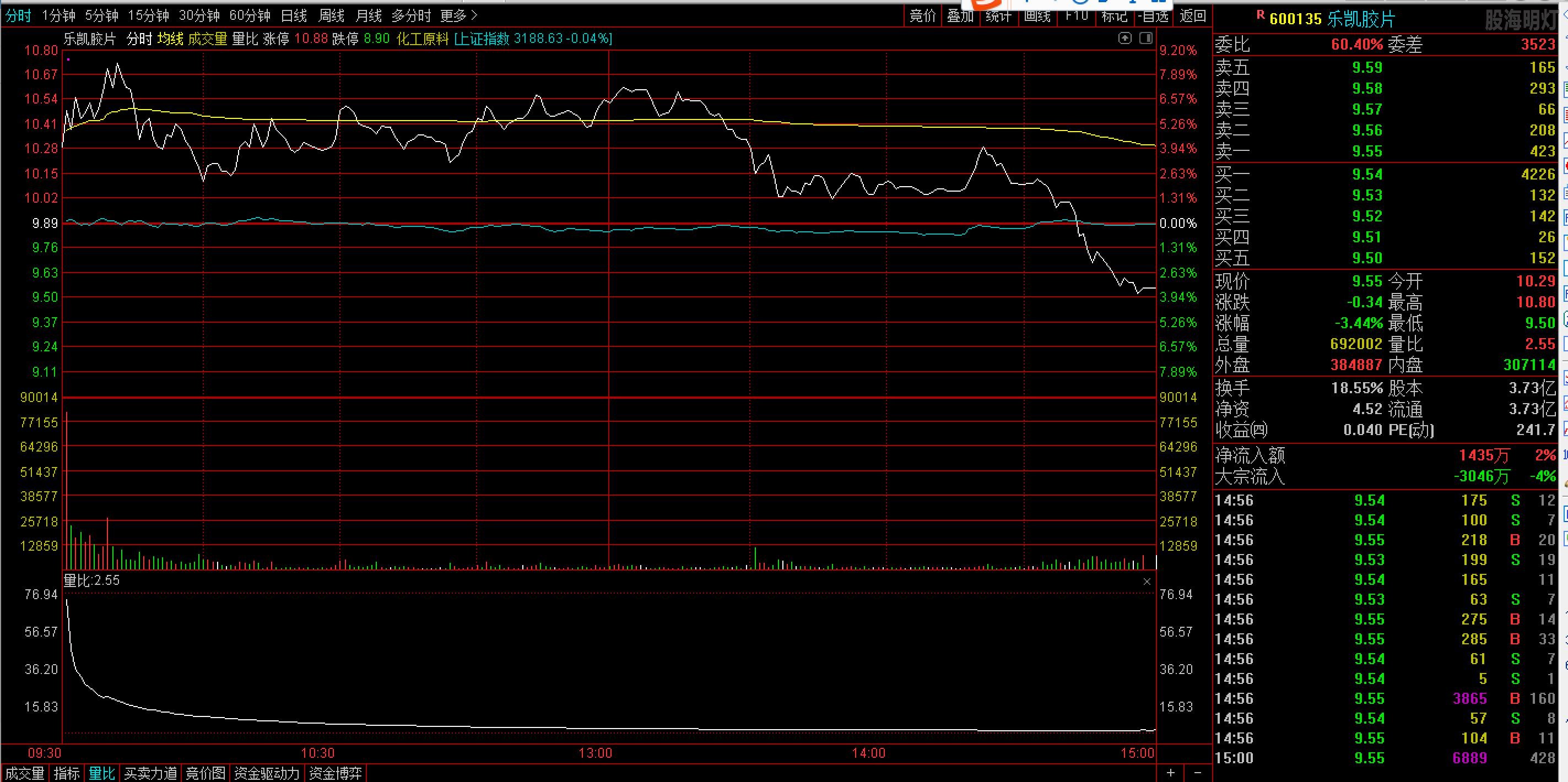The height and width of the screenshot is (782, 1568).
Task: Expand the 更多 more periods menu
Action: tap(459, 16)
